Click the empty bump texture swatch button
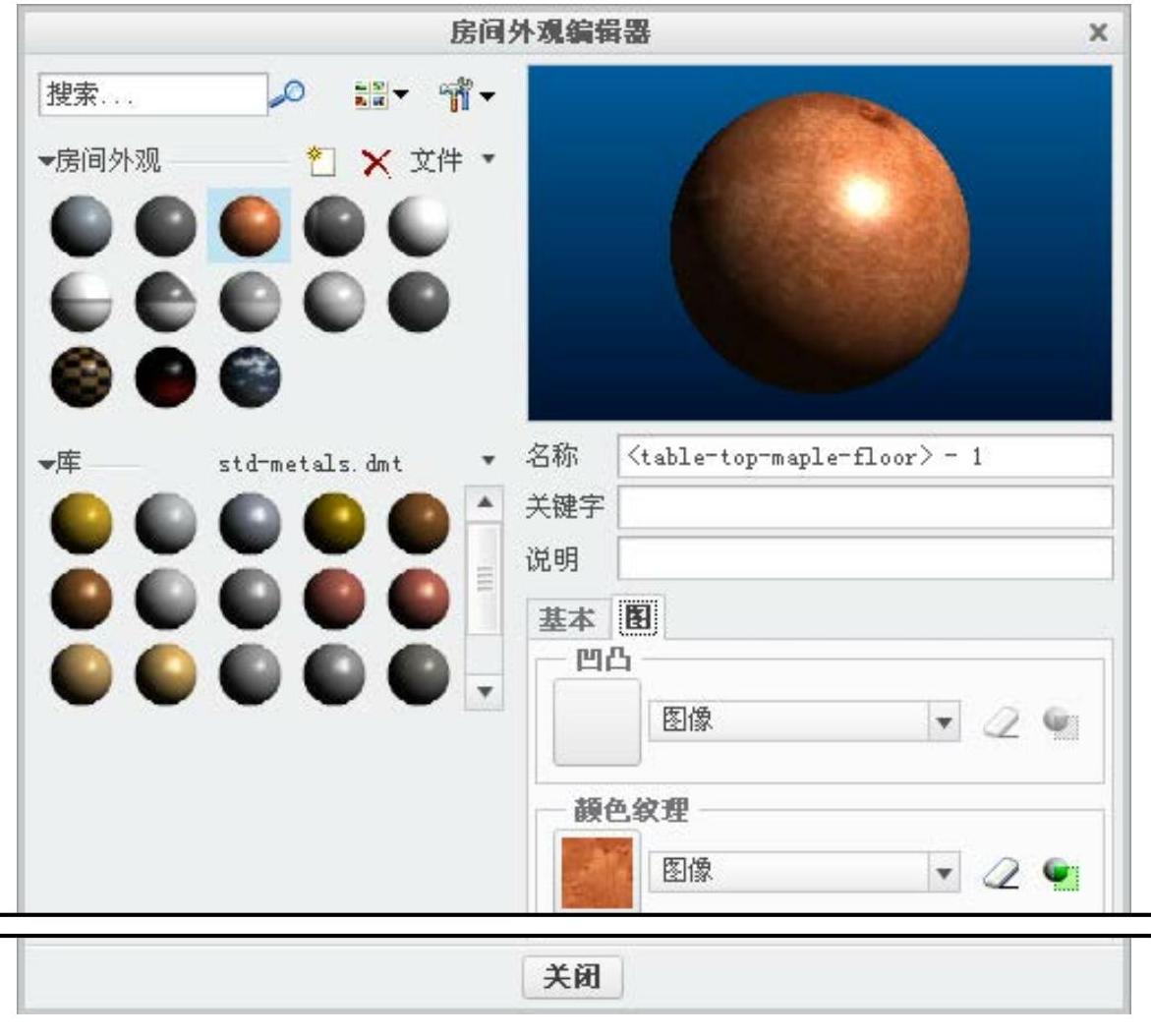This screenshot has width=1151, height=1036. pos(597,721)
